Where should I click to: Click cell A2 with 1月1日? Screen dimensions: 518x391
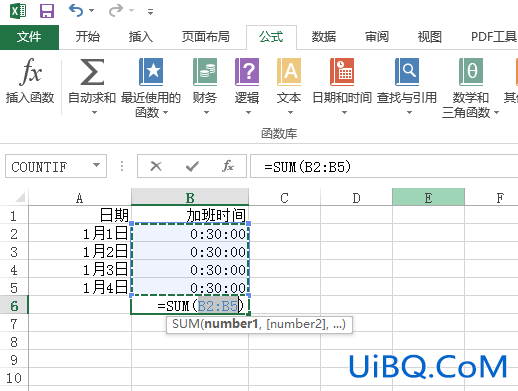[x=80, y=233]
